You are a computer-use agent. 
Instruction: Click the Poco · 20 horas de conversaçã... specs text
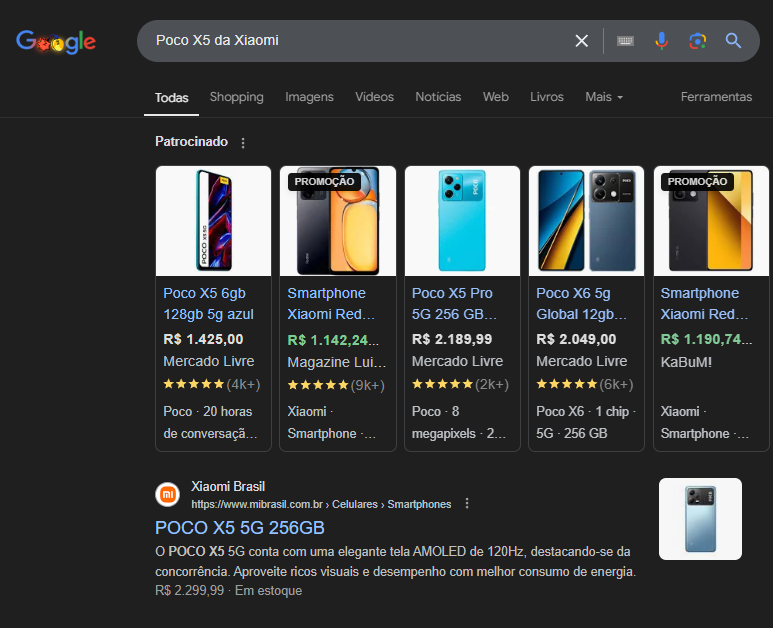tap(210, 422)
